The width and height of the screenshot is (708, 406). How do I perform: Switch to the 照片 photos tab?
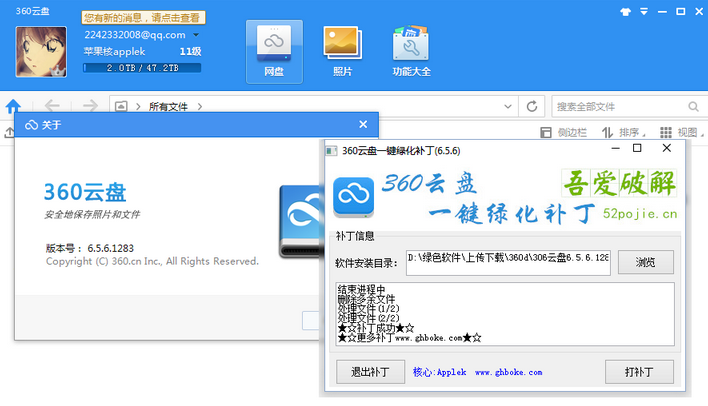click(343, 51)
